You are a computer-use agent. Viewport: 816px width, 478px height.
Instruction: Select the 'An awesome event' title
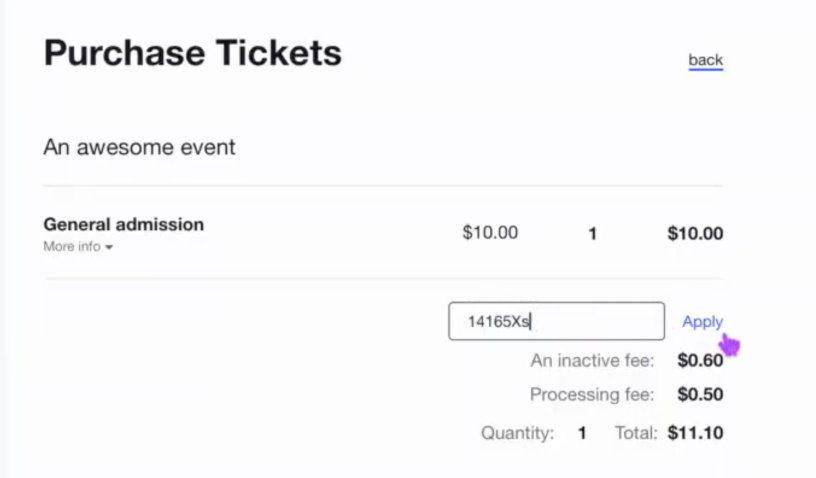(139, 147)
